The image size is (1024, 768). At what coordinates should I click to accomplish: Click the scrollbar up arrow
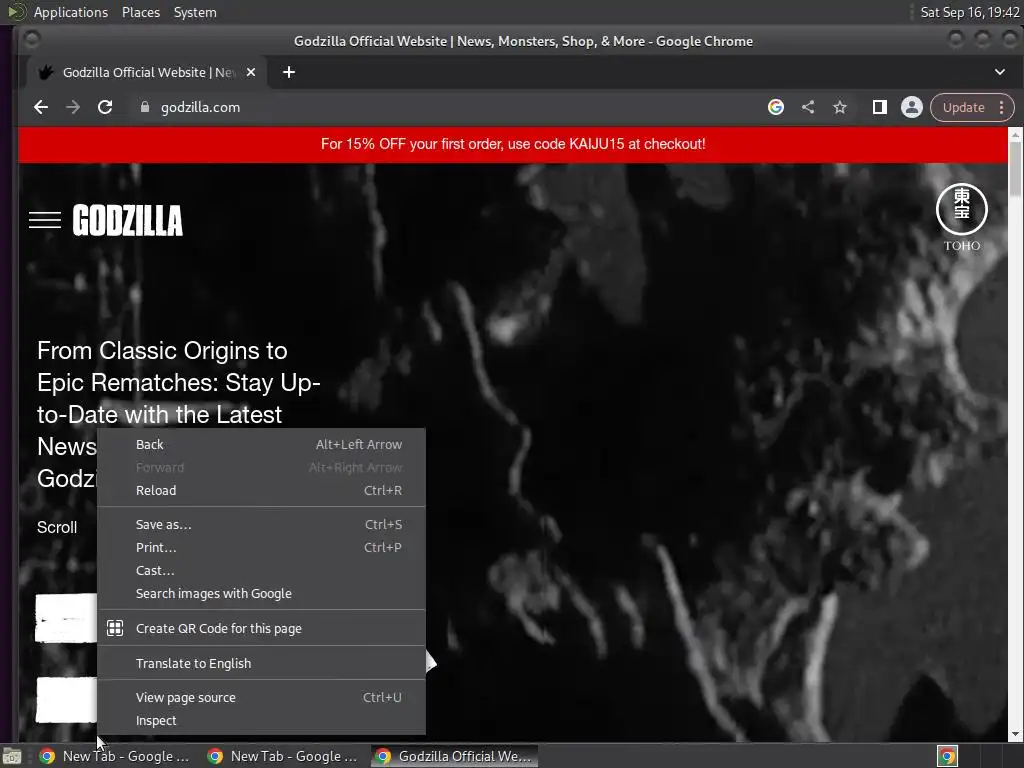[1015, 135]
